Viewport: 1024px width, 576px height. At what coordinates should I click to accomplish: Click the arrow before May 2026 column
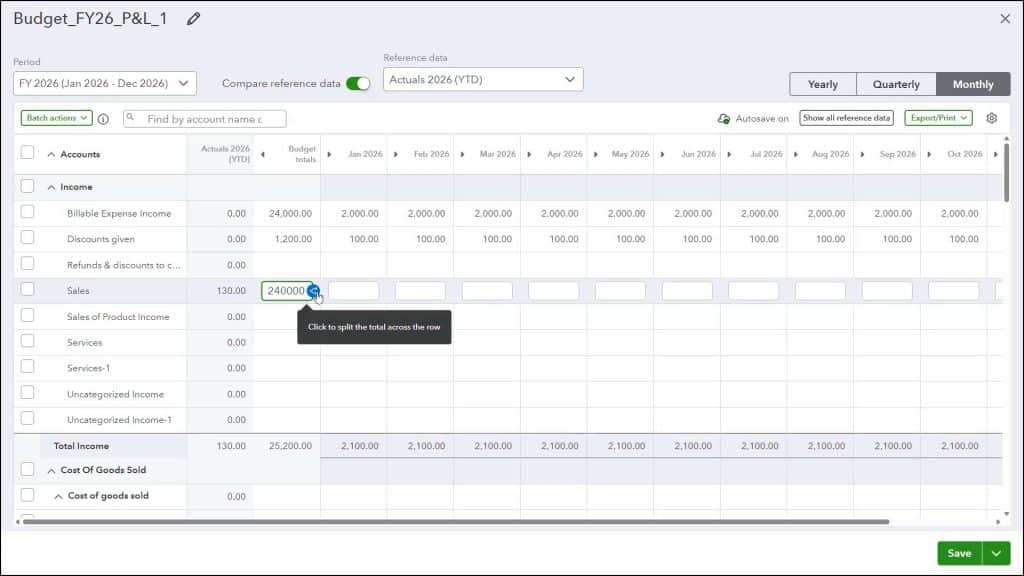click(596, 155)
